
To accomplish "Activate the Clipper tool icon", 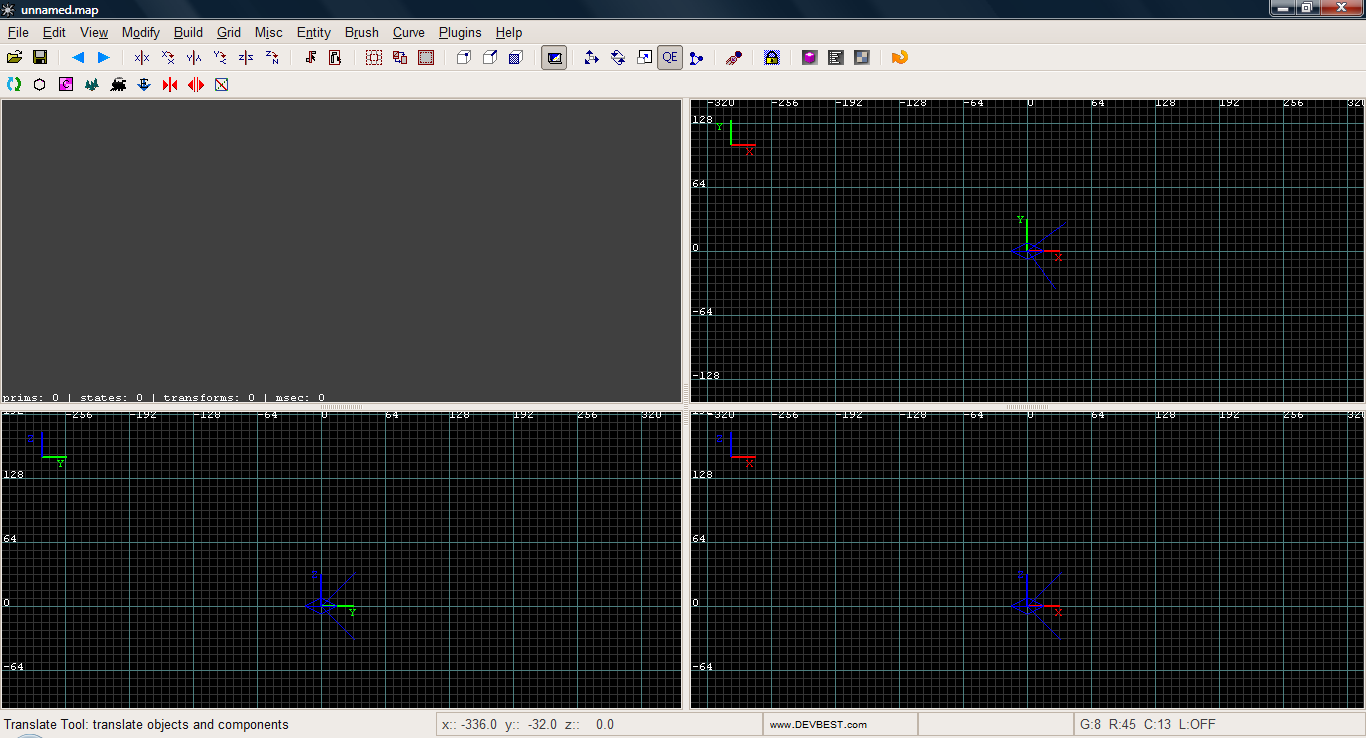I will click(x=696, y=58).
